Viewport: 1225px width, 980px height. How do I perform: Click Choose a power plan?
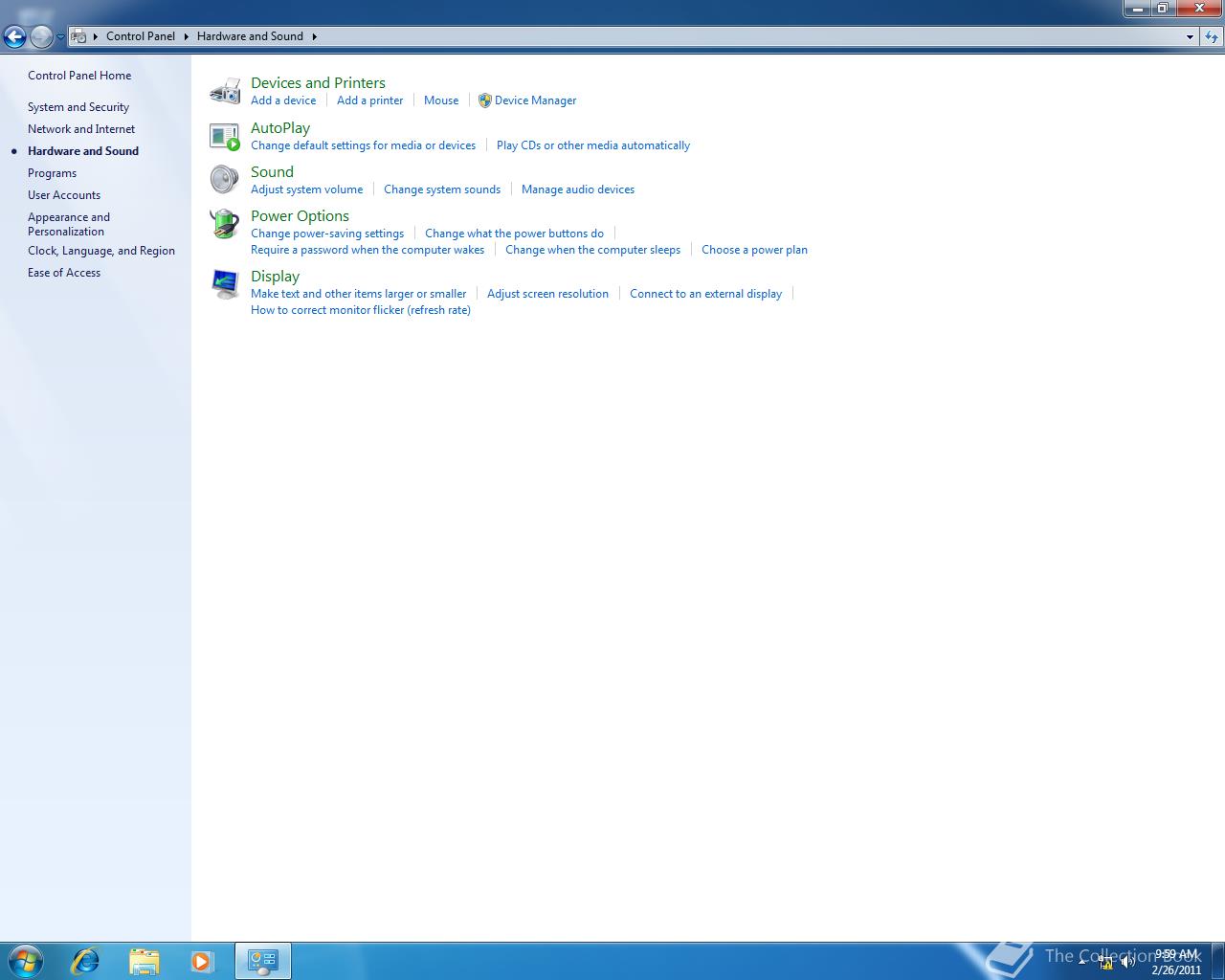point(754,250)
